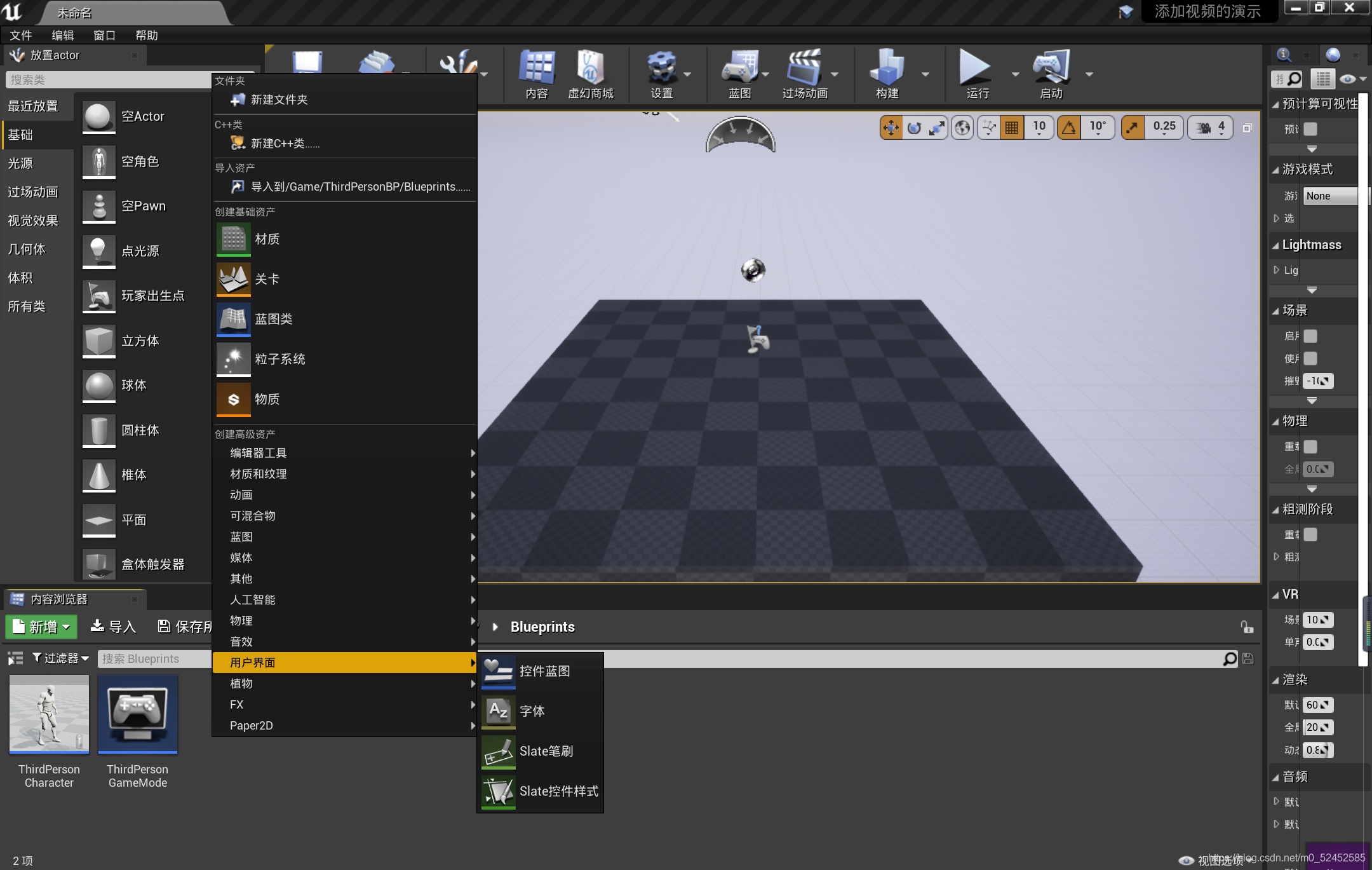Toggle scale snapping icon in viewport
The height and width of the screenshot is (870, 1372).
coord(1133,128)
